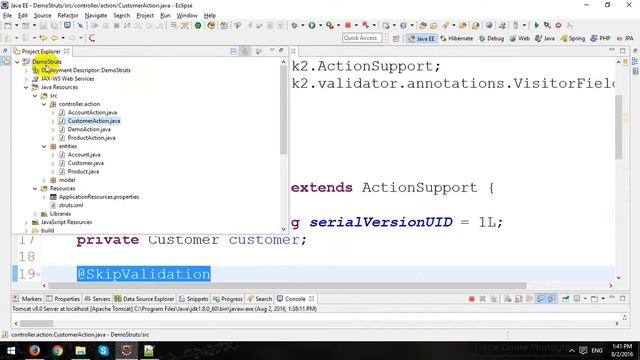Click the green resume play icon in top toolbar
Viewport: 640px width, 360px height.
[536, 25]
